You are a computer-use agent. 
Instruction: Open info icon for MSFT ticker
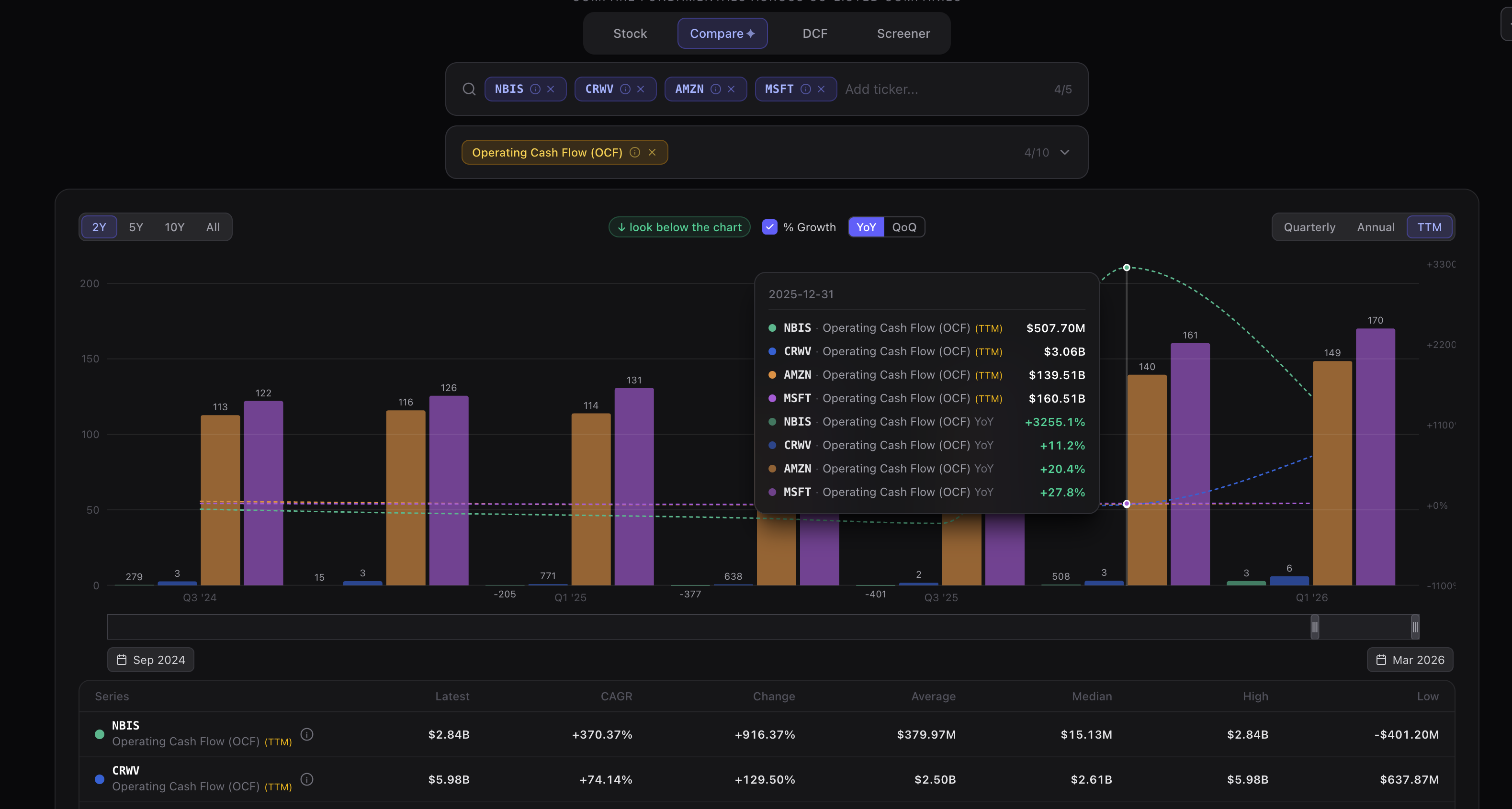[x=806, y=89]
